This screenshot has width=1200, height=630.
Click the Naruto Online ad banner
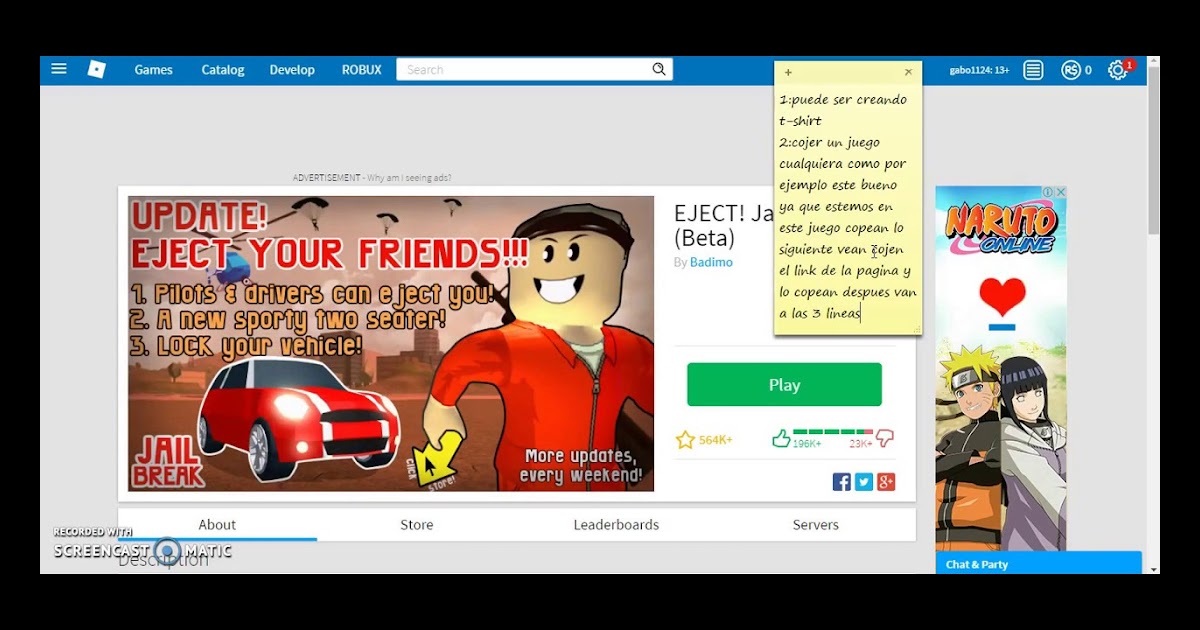click(x=1001, y=368)
